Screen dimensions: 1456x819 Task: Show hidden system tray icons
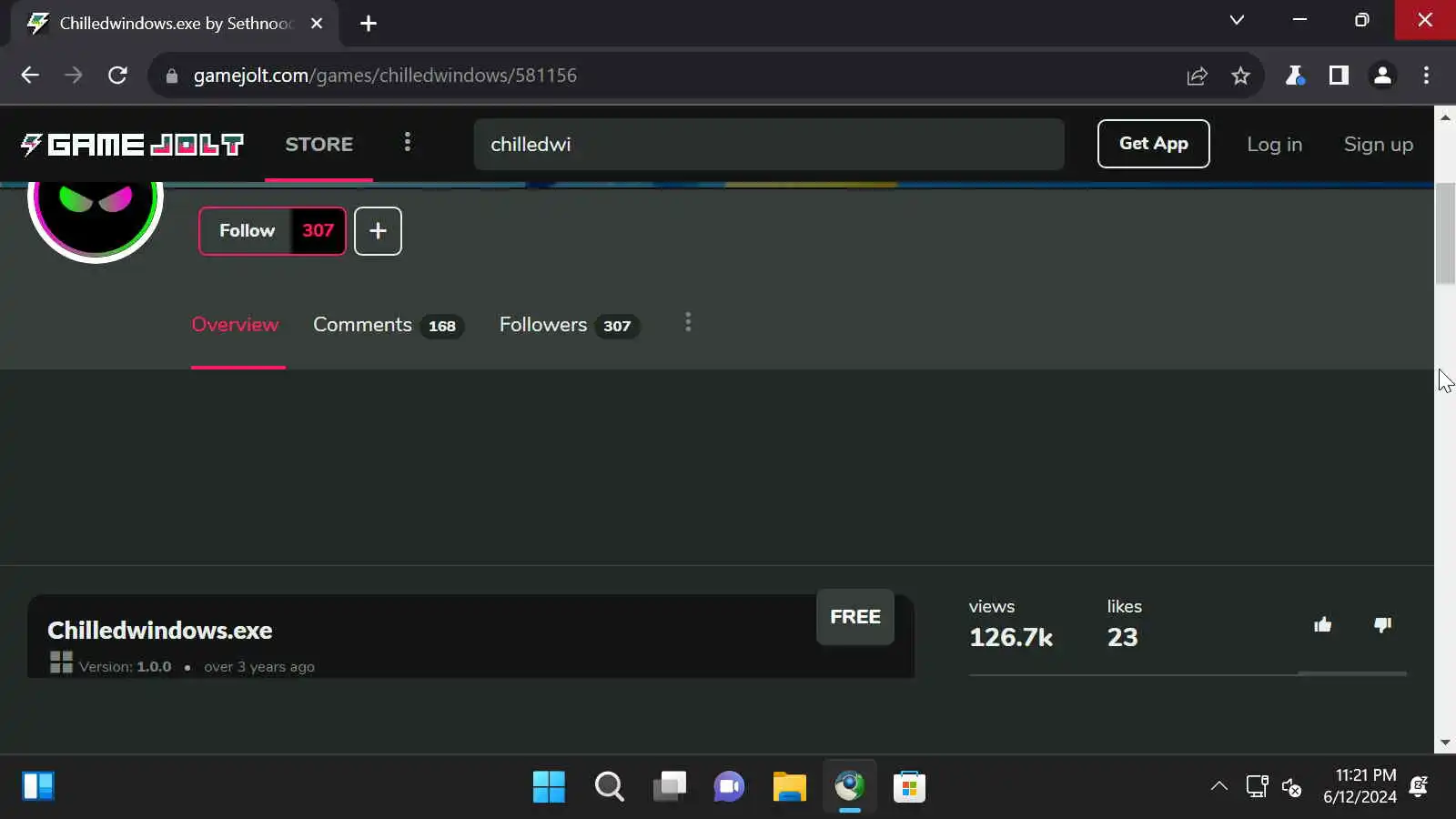[1218, 787]
